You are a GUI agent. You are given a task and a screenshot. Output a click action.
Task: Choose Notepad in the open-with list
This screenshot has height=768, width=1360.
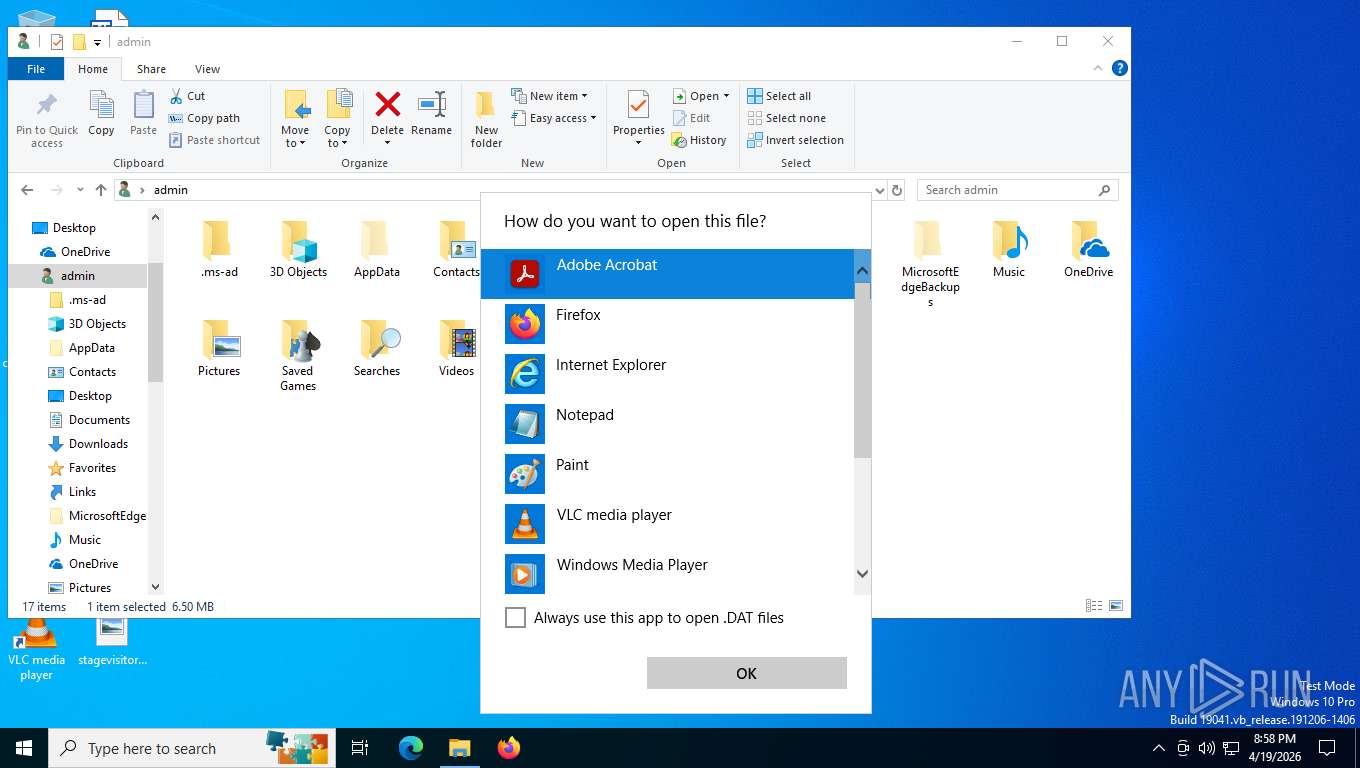coord(667,424)
